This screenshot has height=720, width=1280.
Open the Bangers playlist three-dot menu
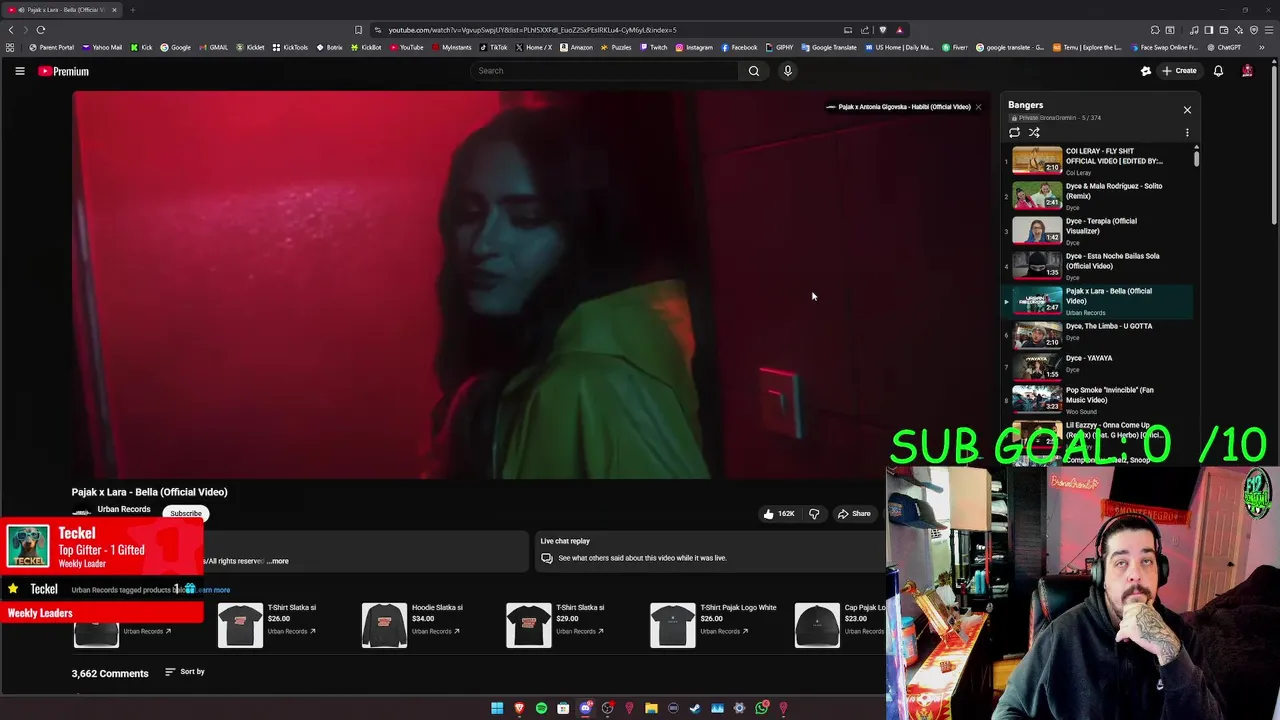click(x=1187, y=132)
